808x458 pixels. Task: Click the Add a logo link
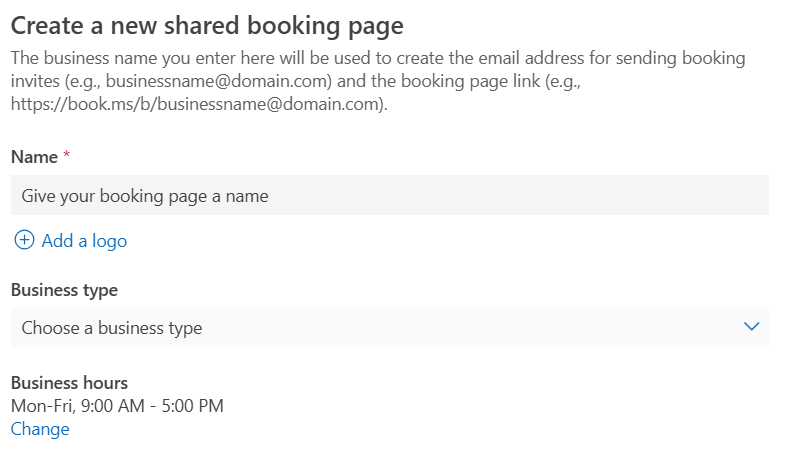[x=71, y=241]
